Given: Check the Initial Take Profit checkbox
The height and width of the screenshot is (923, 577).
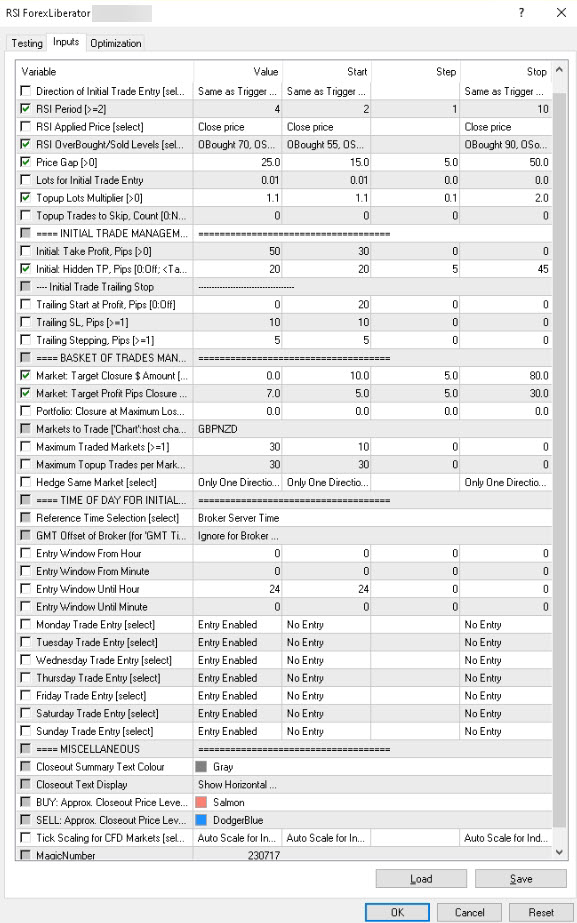Looking at the screenshot, I should tap(25, 251).
